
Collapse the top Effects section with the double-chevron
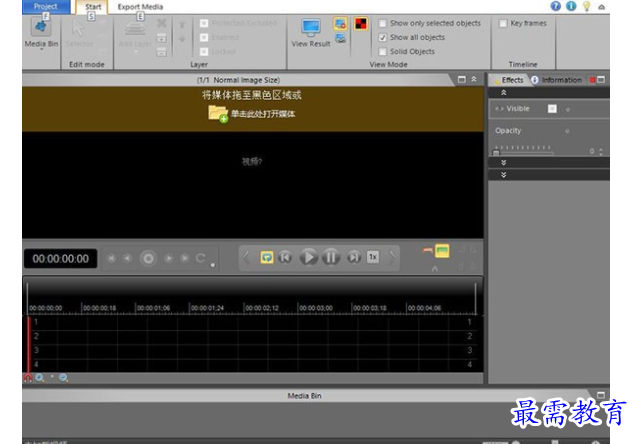[x=504, y=93]
